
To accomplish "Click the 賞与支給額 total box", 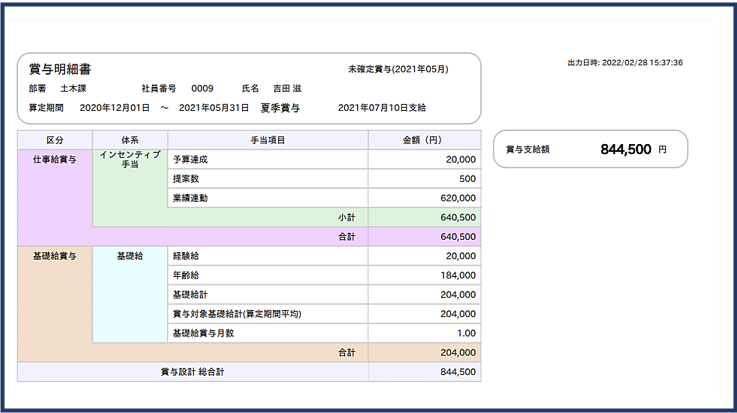I will click(590, 149).
